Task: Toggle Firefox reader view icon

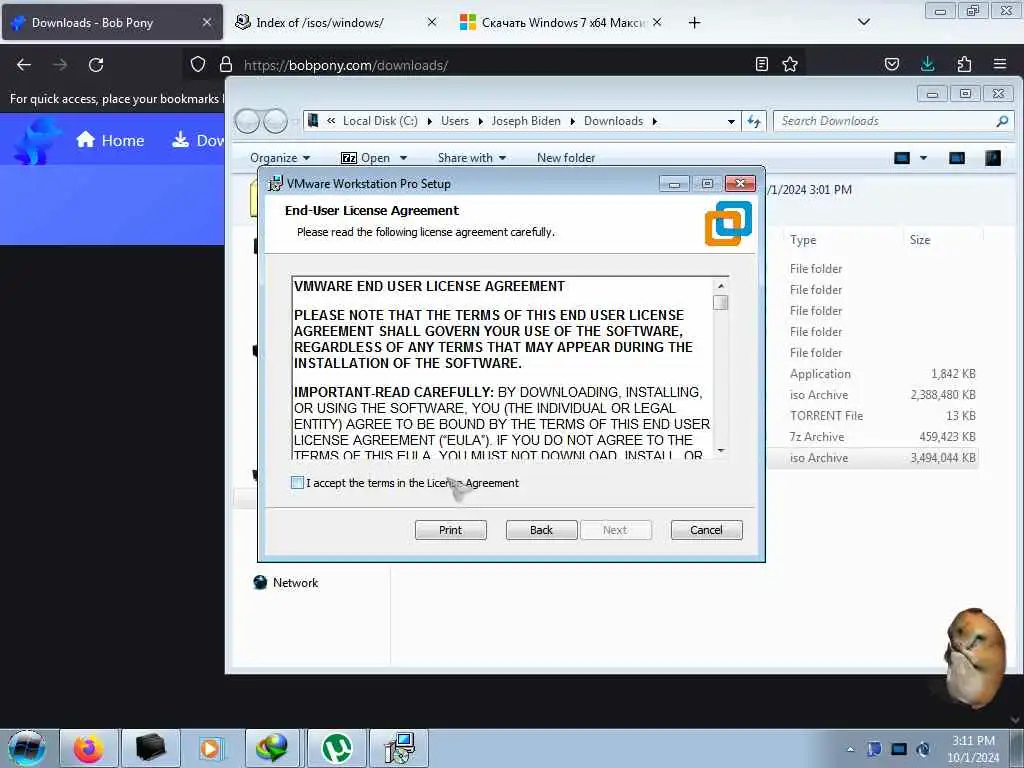Action: [x=761, y=64]
